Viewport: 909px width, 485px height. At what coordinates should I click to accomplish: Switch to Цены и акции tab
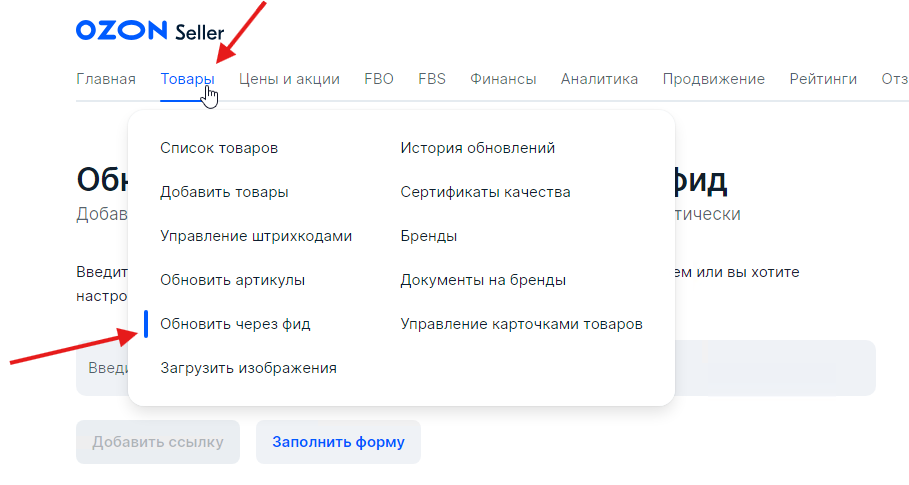tap(289, 79)
